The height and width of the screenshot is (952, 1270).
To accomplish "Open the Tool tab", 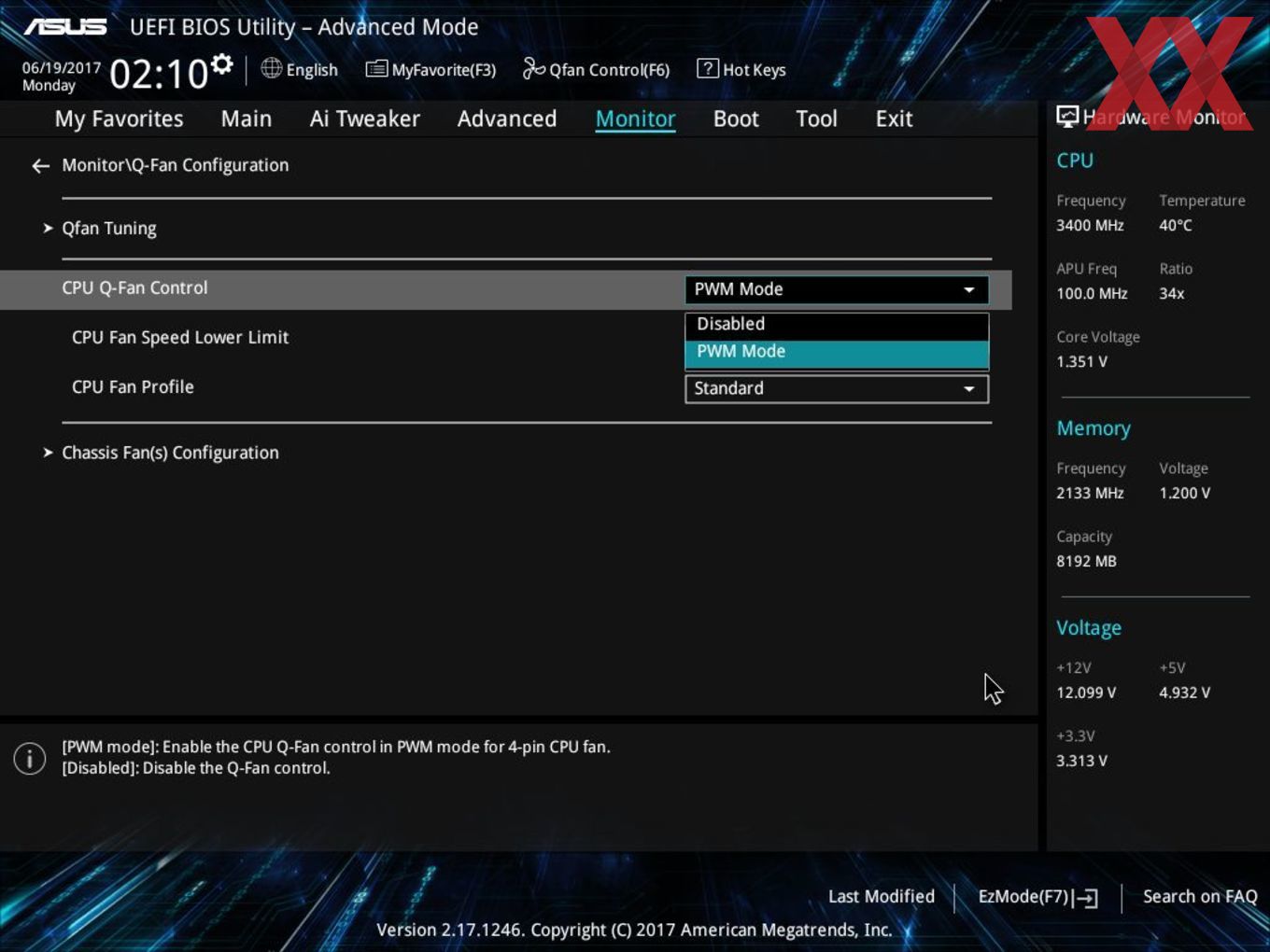I will (x=816, y=119).
